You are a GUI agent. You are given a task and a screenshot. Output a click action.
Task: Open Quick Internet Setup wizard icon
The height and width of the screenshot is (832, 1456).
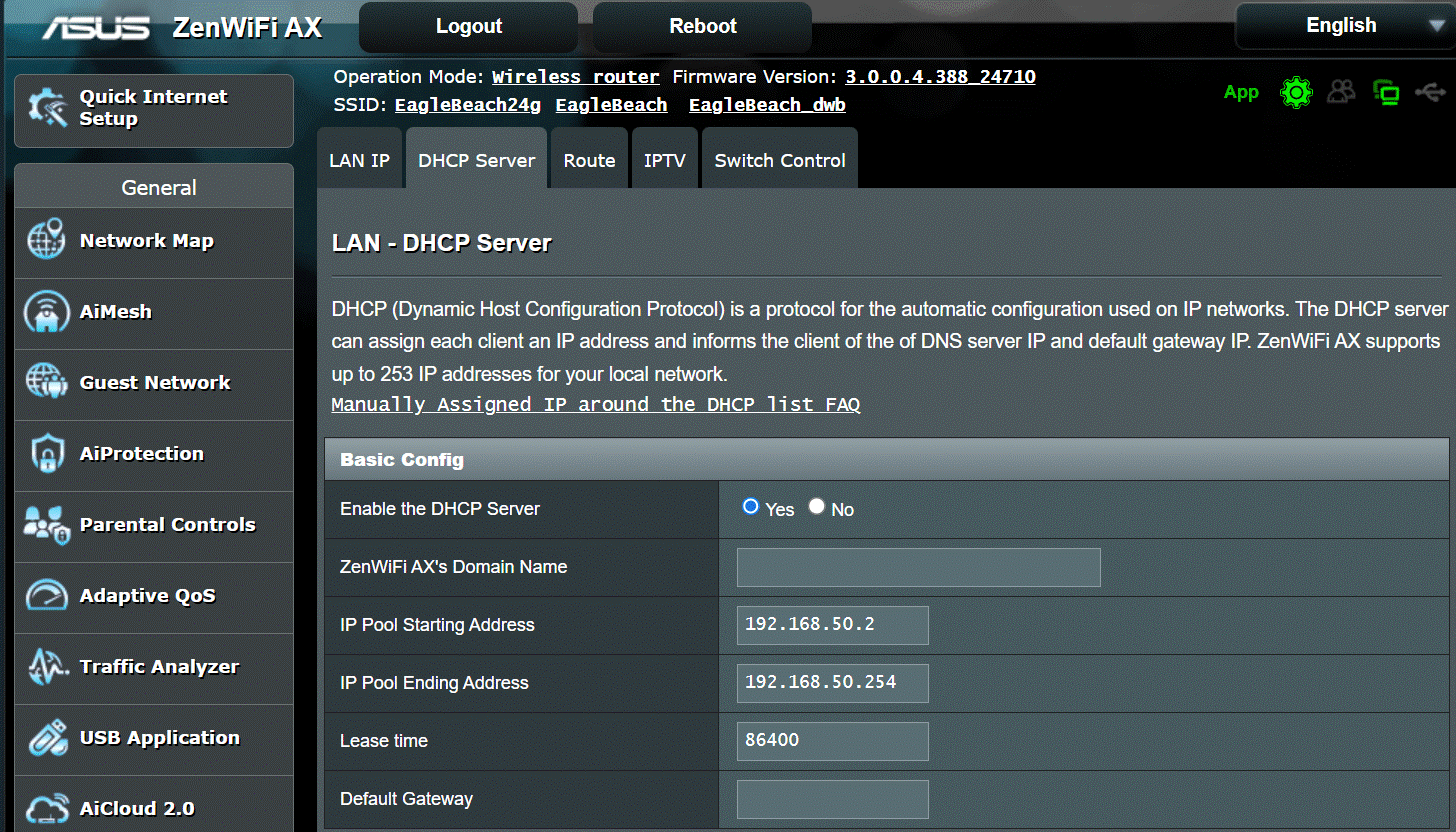tap(48, 108)
